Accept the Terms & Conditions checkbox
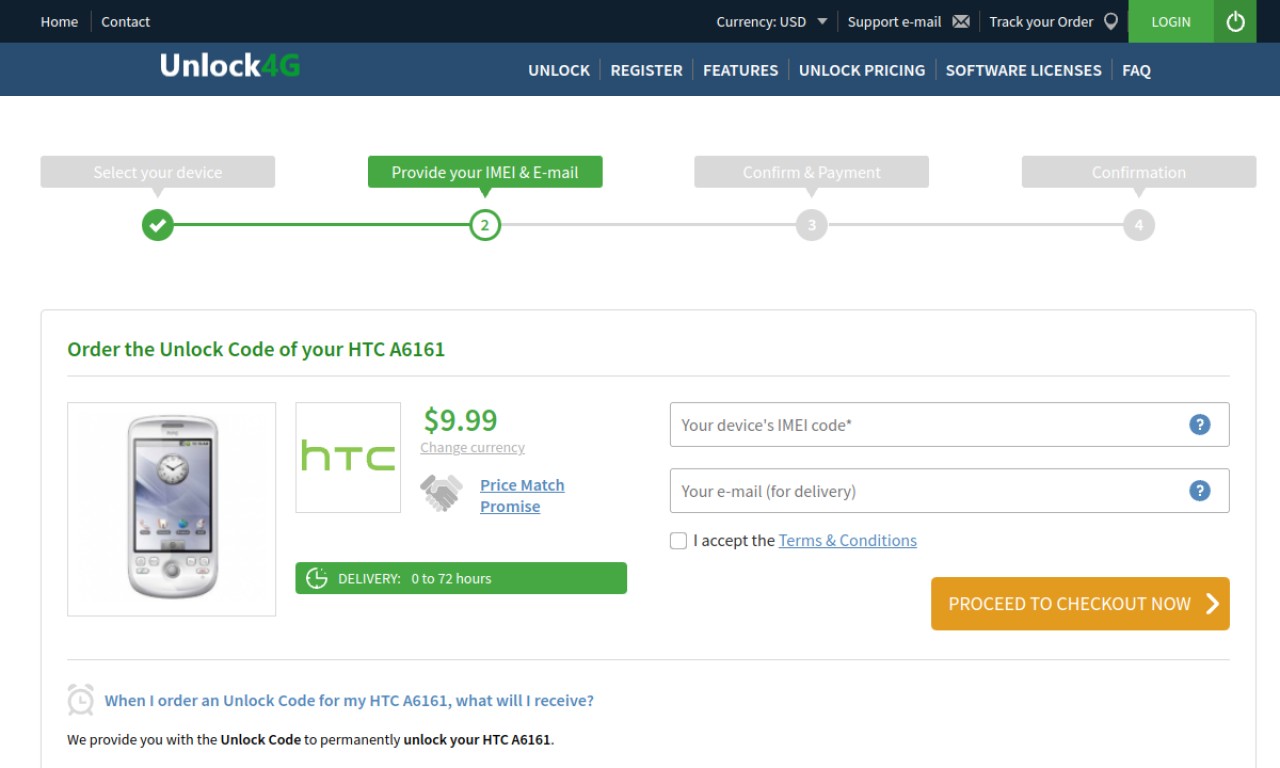Screen dimensions: 1280x768 click(678, 540)
